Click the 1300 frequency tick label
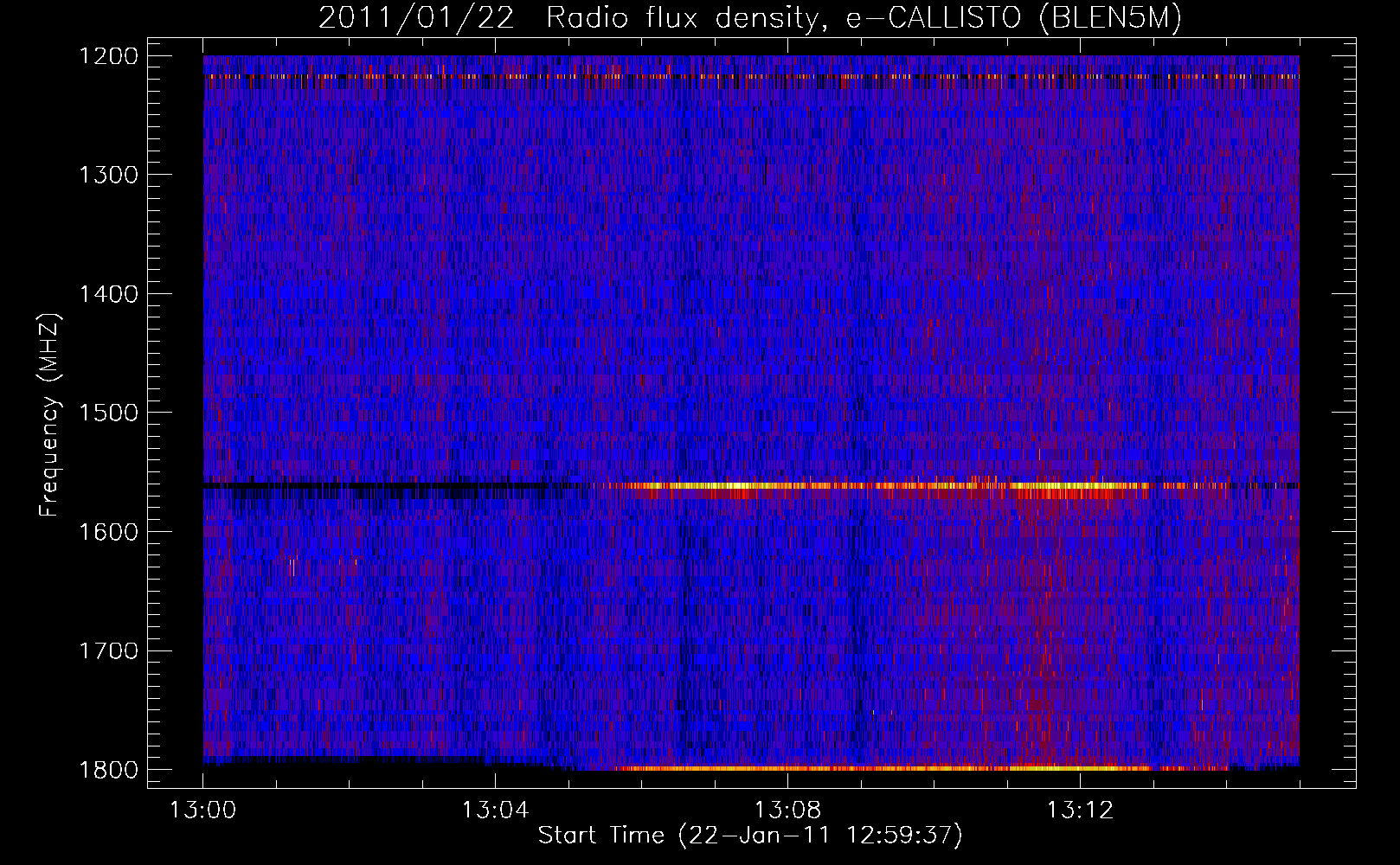This screenshot has height=865, width=1400. tap(108, 175)
